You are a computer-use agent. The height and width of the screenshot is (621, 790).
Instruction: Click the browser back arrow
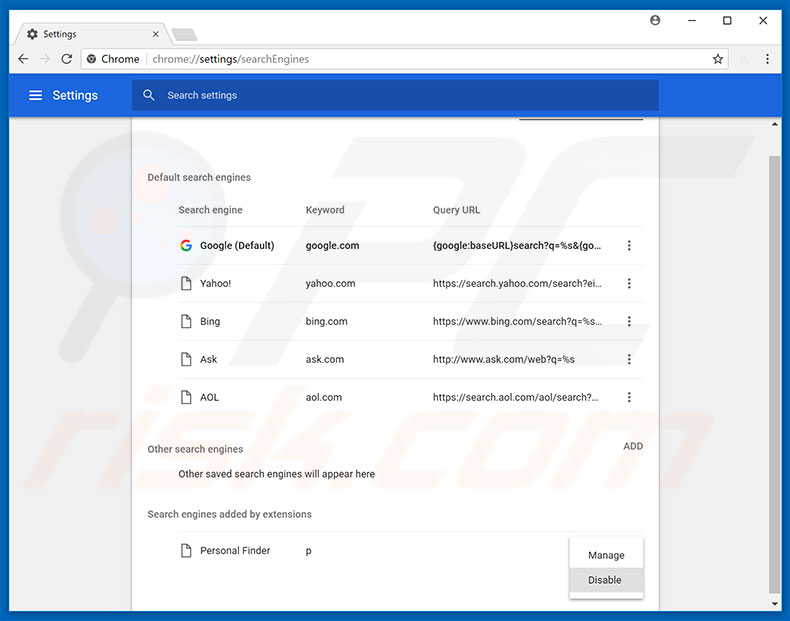(x=23, y=59)
